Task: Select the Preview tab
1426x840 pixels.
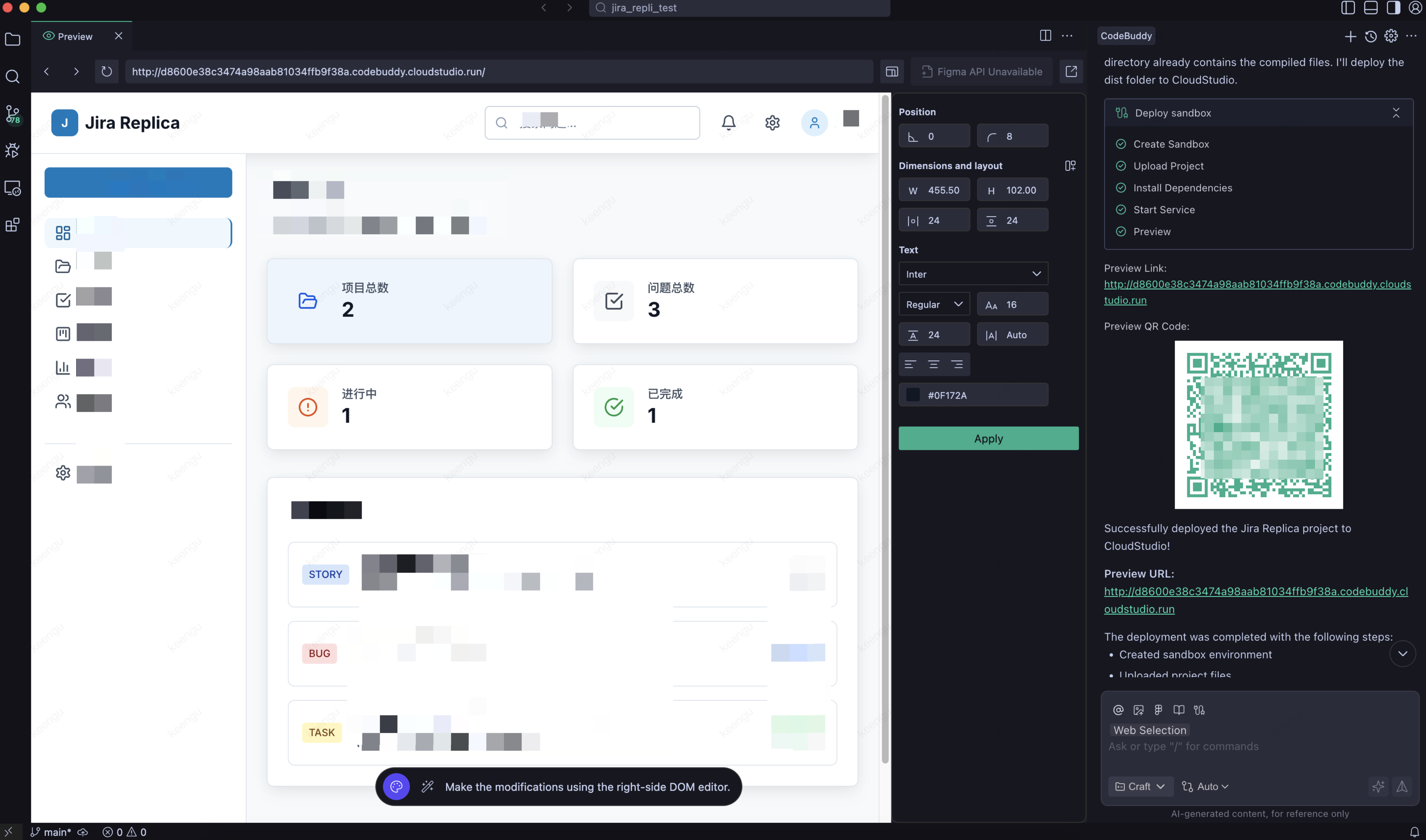Action: (75, 36)
